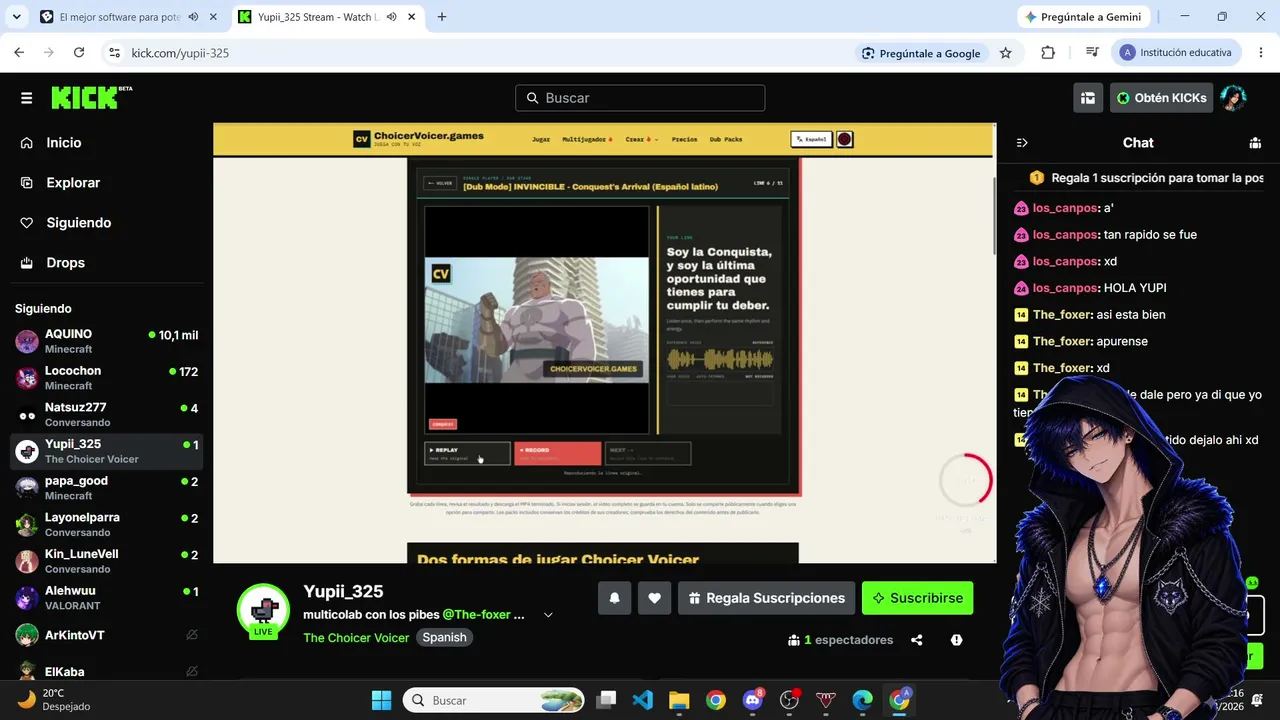Click the 'Regala 1 suscripción' chat banner
This screenshot has width=1280, height=720.
[x=1146, y=178]
